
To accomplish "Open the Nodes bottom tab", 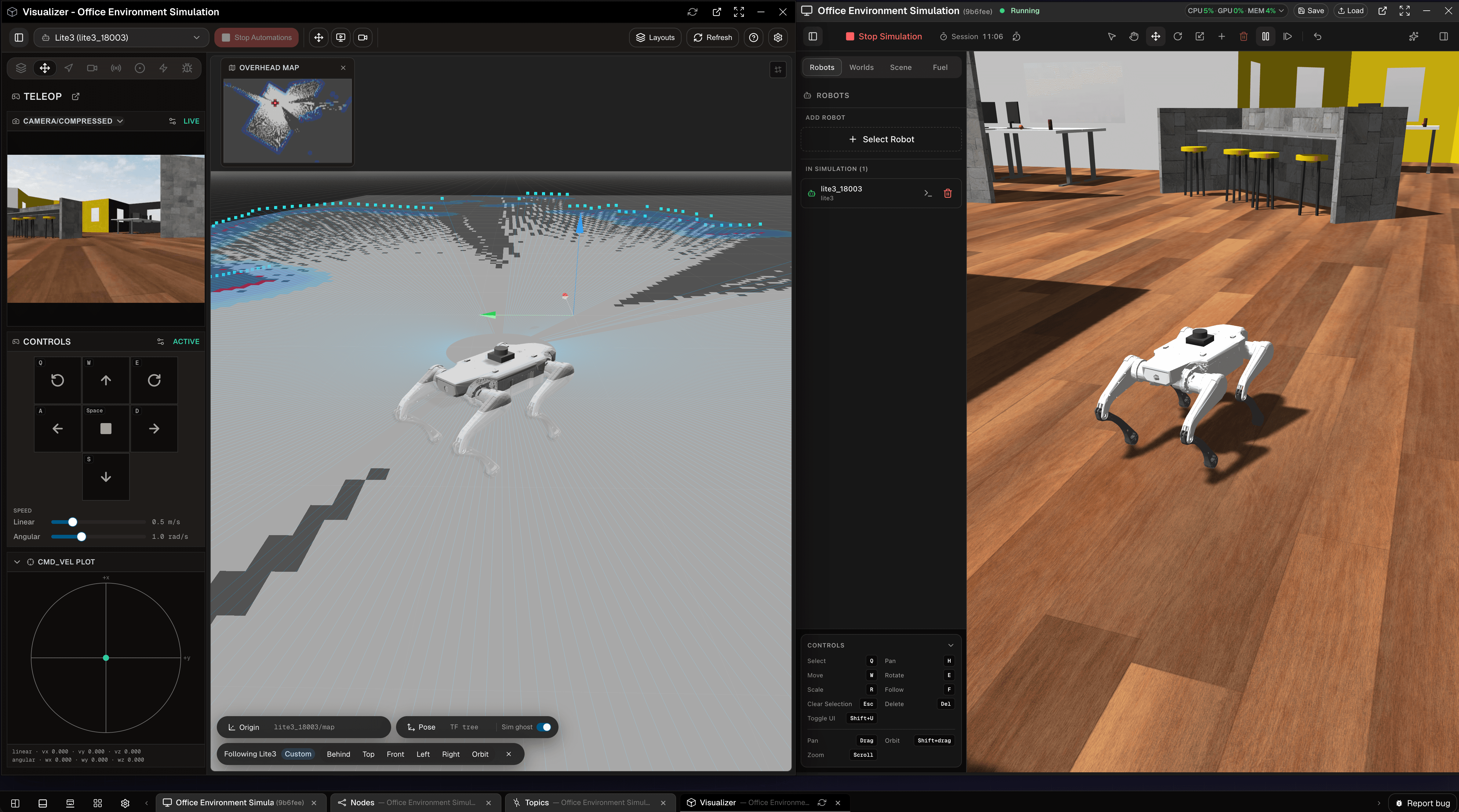I will pos(415,802).
